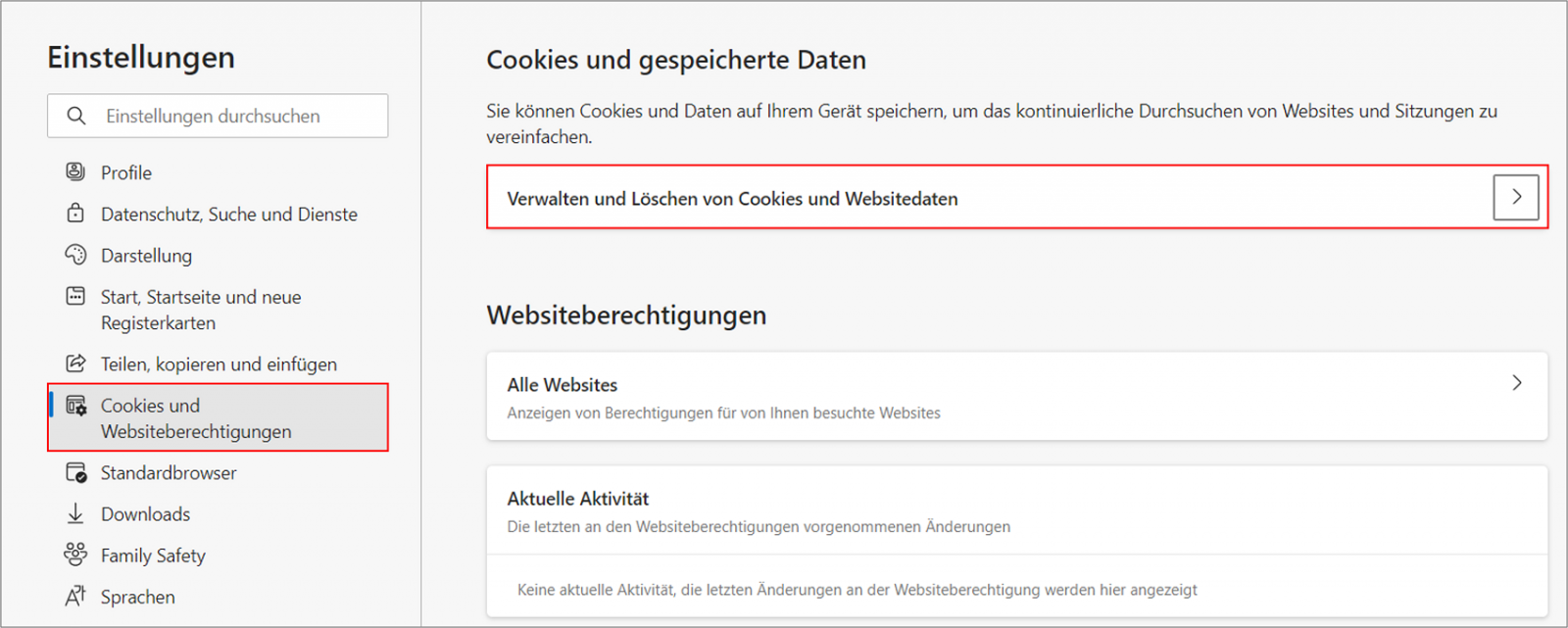Open the Darstellung menu entry
The width and height of the screenshot is (1568, 628).
[145, 255]
